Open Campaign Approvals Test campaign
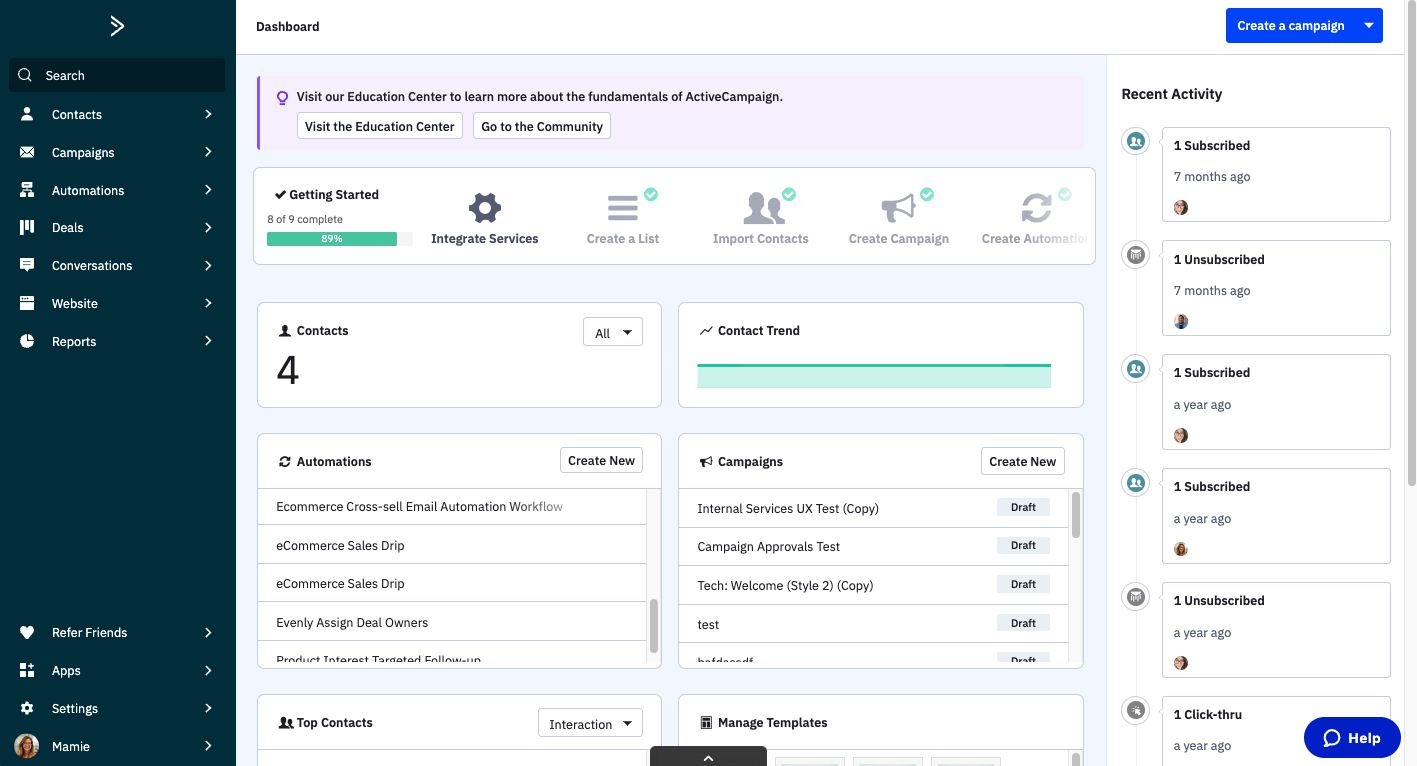 point(768,546)
